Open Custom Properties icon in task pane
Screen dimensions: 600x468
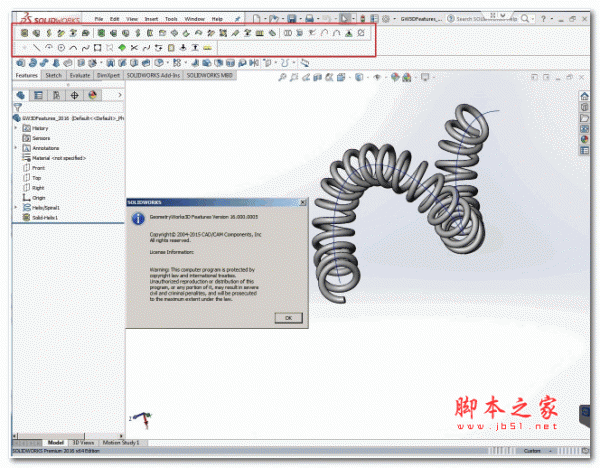click(584, 151)
